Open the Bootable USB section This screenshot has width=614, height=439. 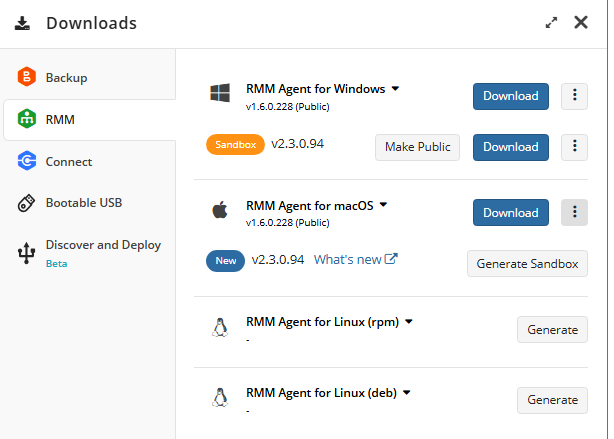coord(89,203)
